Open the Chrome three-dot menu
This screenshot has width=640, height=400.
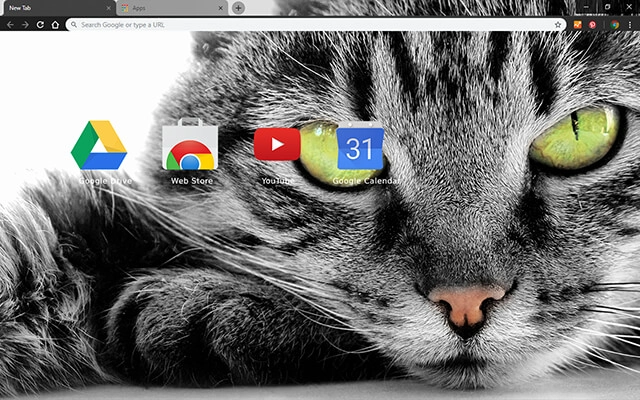click(630, 25)
